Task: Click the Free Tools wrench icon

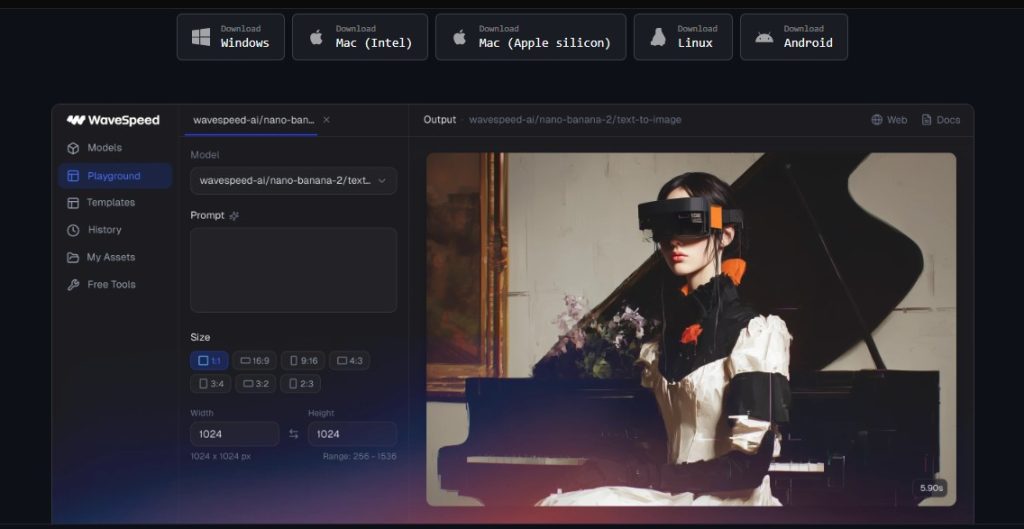Action: coord(73,285)
